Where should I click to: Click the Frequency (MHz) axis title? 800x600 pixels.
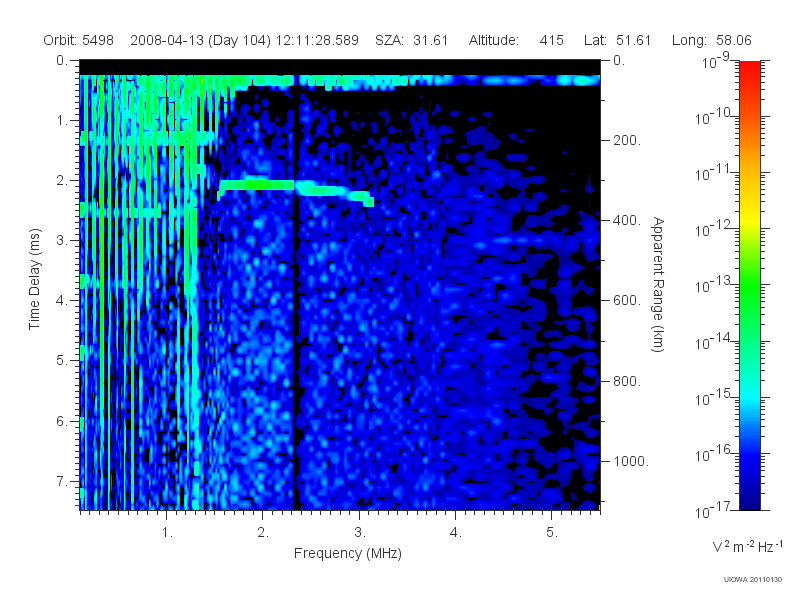pos(348,554)
